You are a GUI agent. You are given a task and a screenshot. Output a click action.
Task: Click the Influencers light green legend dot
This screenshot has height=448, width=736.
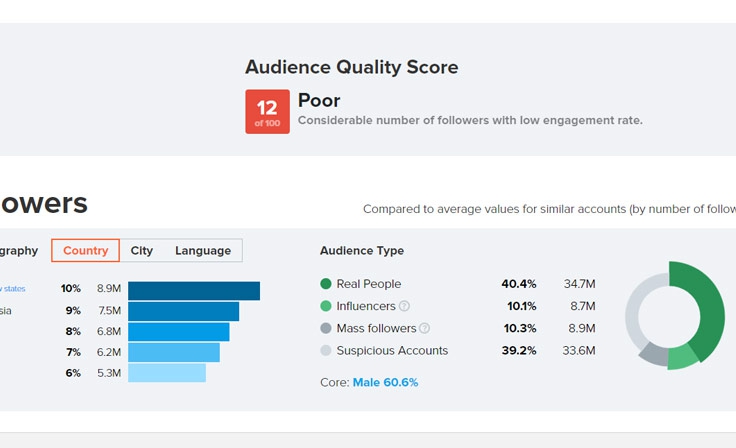pos(326,306)
